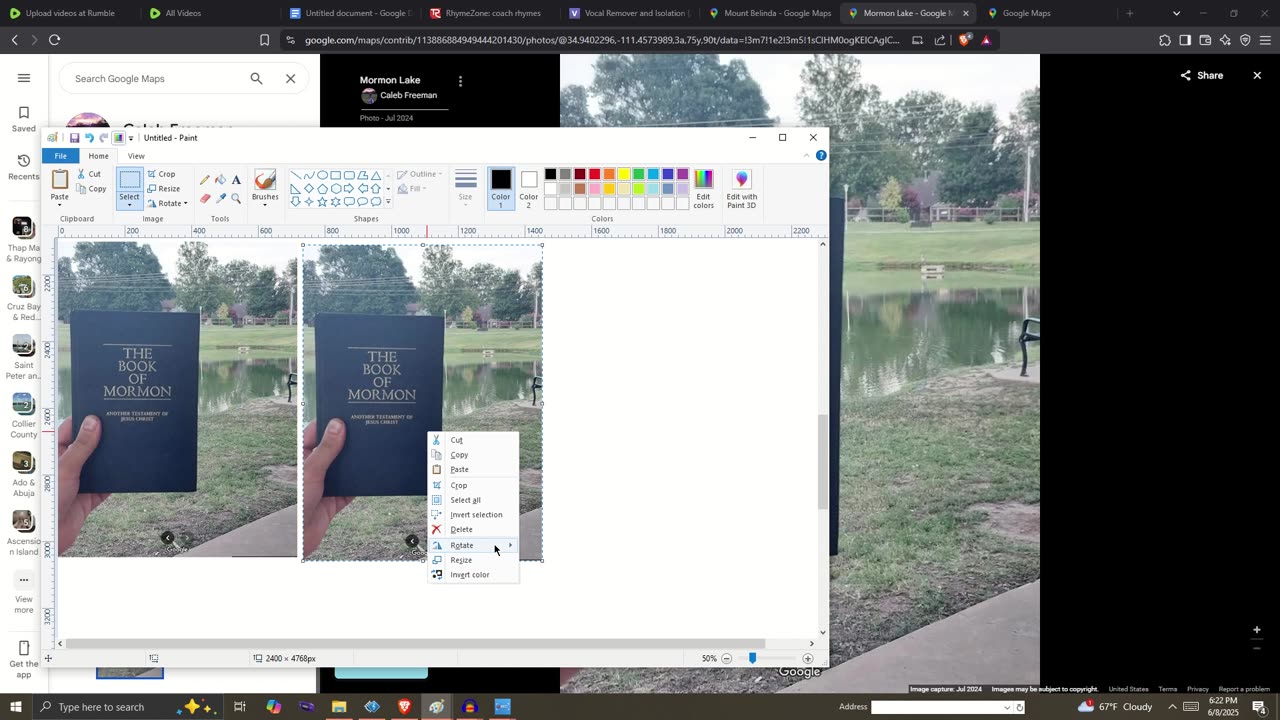Select the Pencil tool in Paint
1280x720 pixels.
coord(204,180)
